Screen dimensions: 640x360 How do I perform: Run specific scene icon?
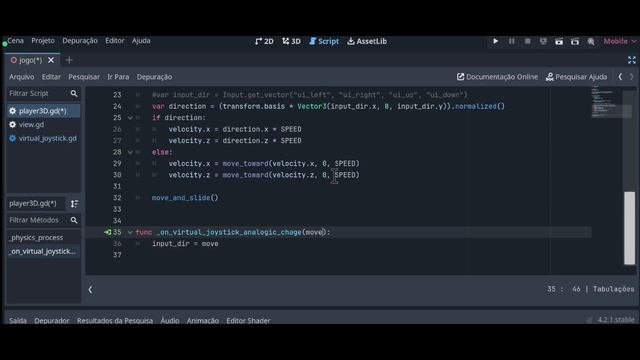(575, 41)
